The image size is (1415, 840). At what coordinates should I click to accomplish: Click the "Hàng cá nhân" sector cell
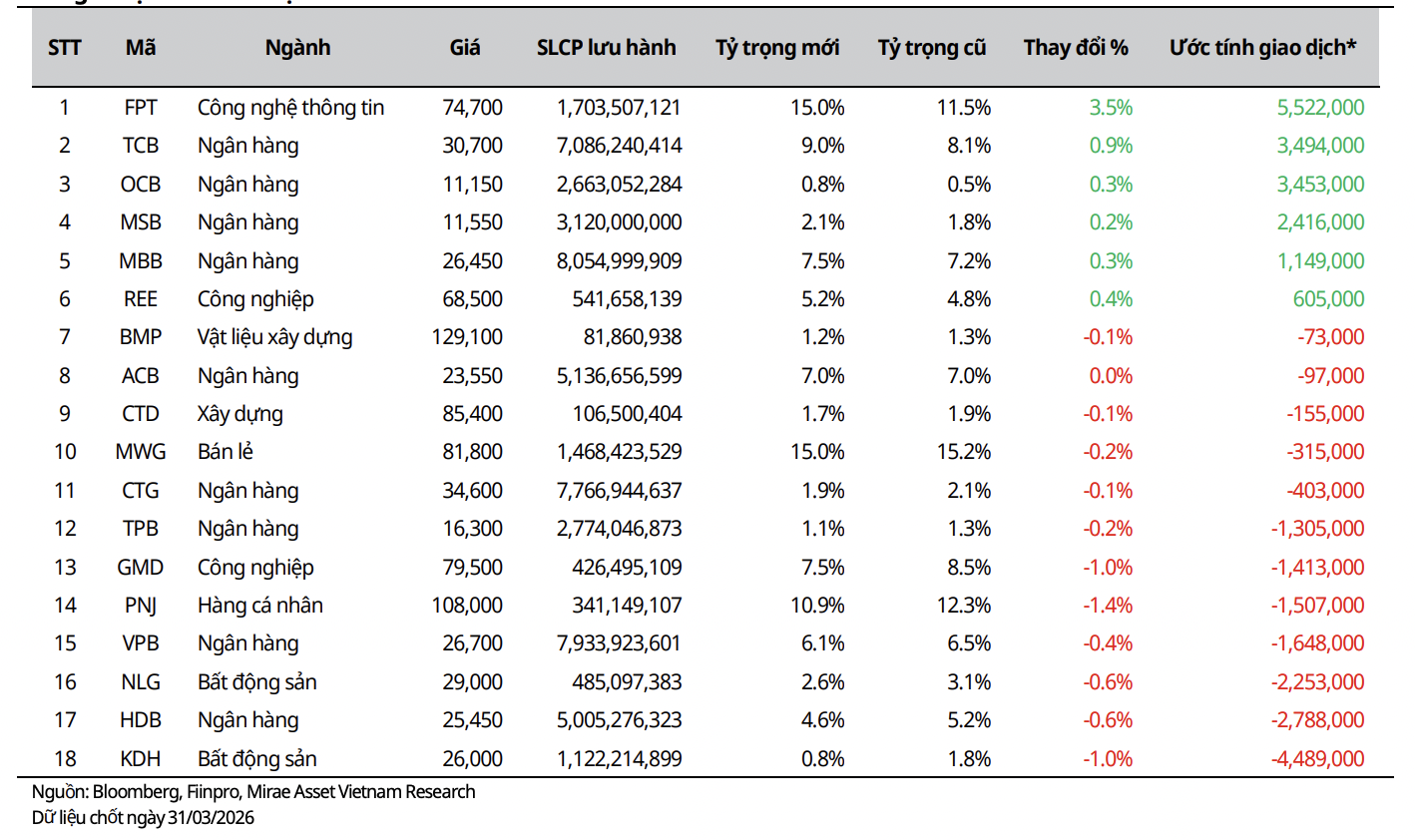click(x=259, y=606)
